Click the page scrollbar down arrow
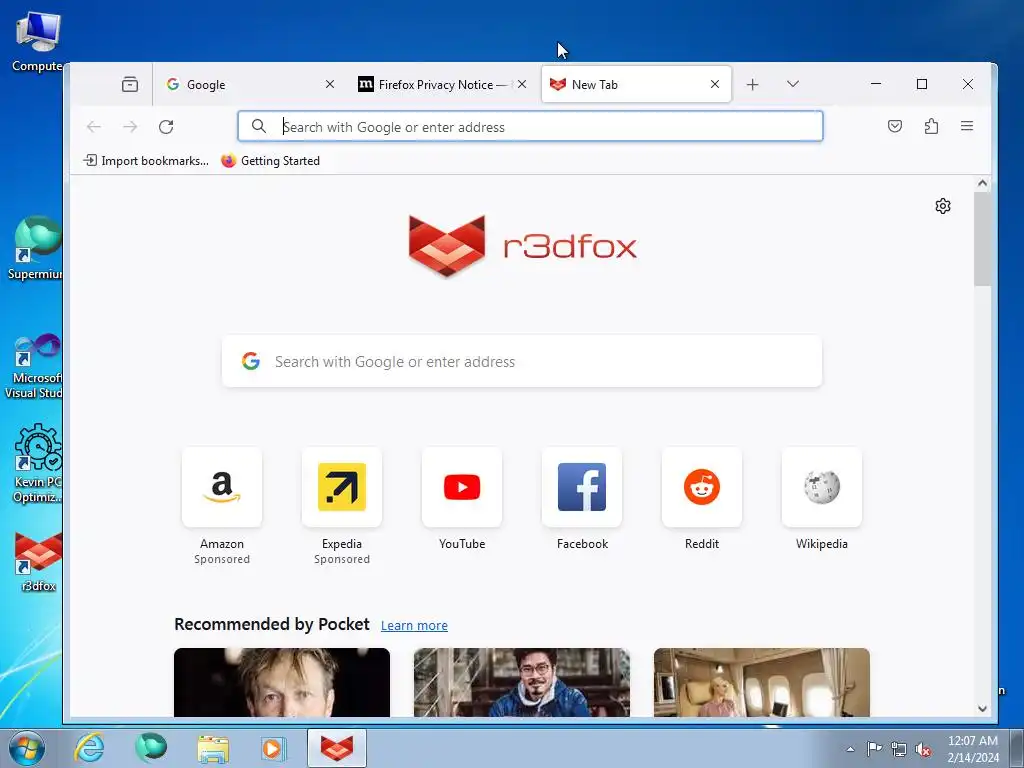 pyautogui.click(x=982, y=709)
